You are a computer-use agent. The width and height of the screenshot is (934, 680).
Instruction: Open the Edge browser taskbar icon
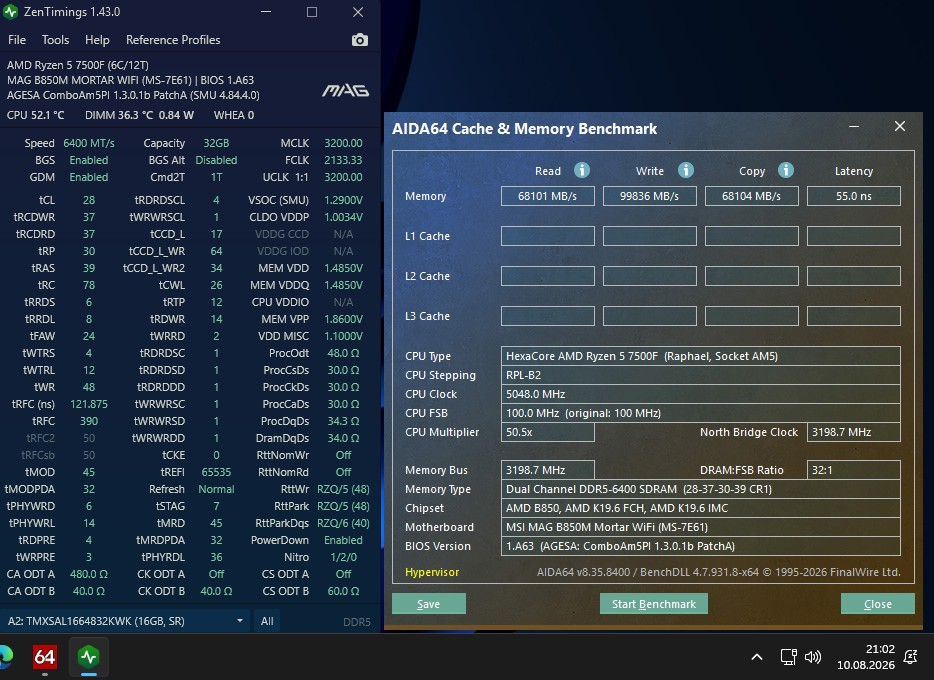[x=5, y=657]
